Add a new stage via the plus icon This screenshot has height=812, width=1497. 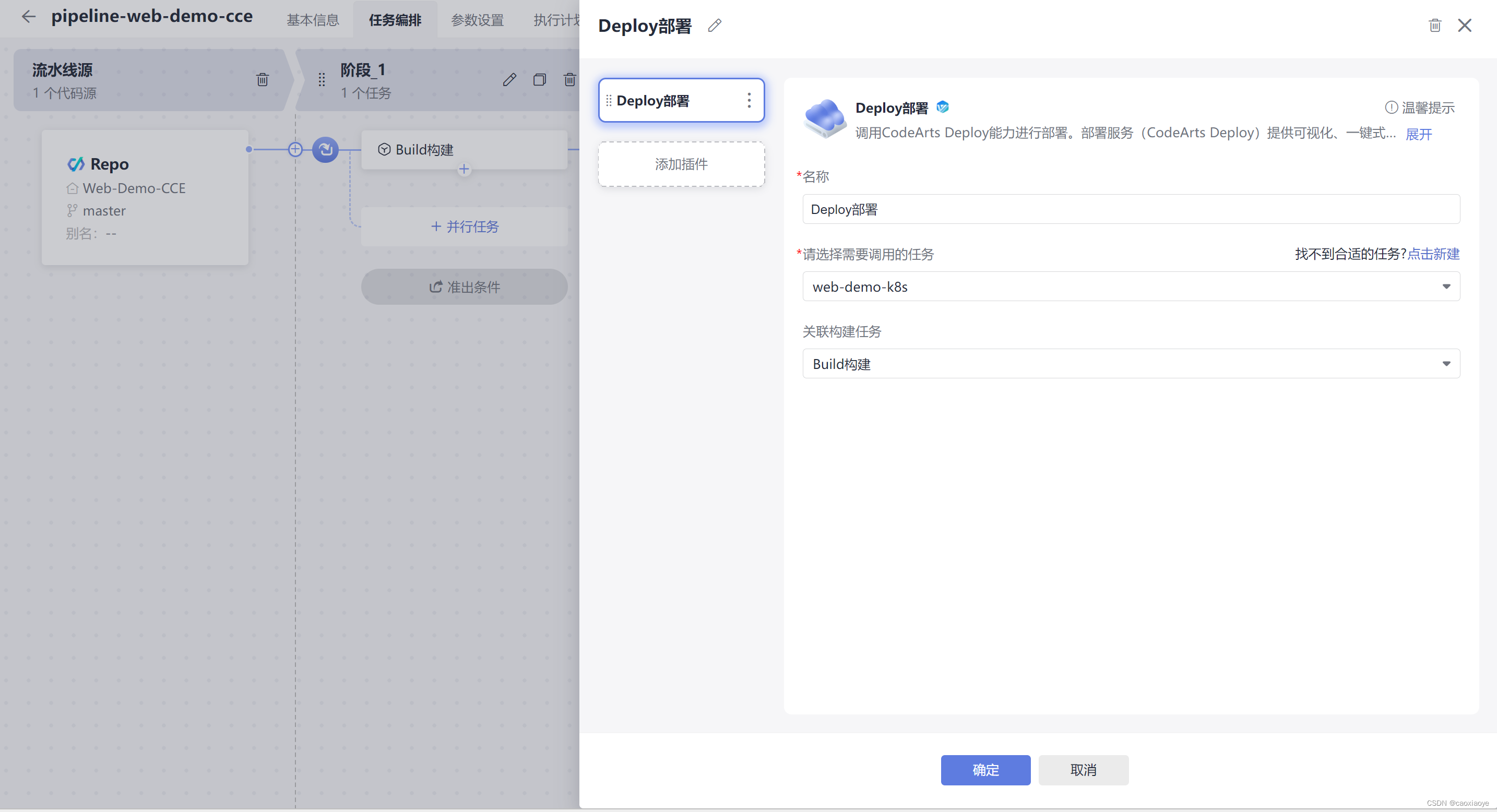click(x=295, y=149)
